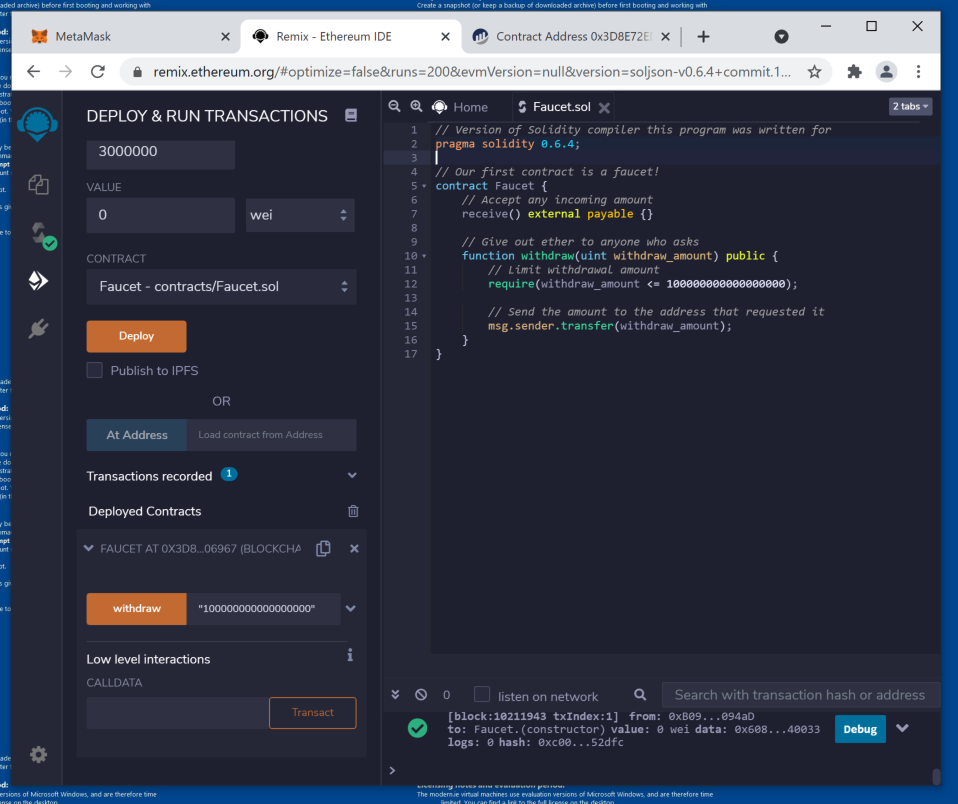Clear the terminal console output
Screen dimensions: 958x804
pos(421,695)
